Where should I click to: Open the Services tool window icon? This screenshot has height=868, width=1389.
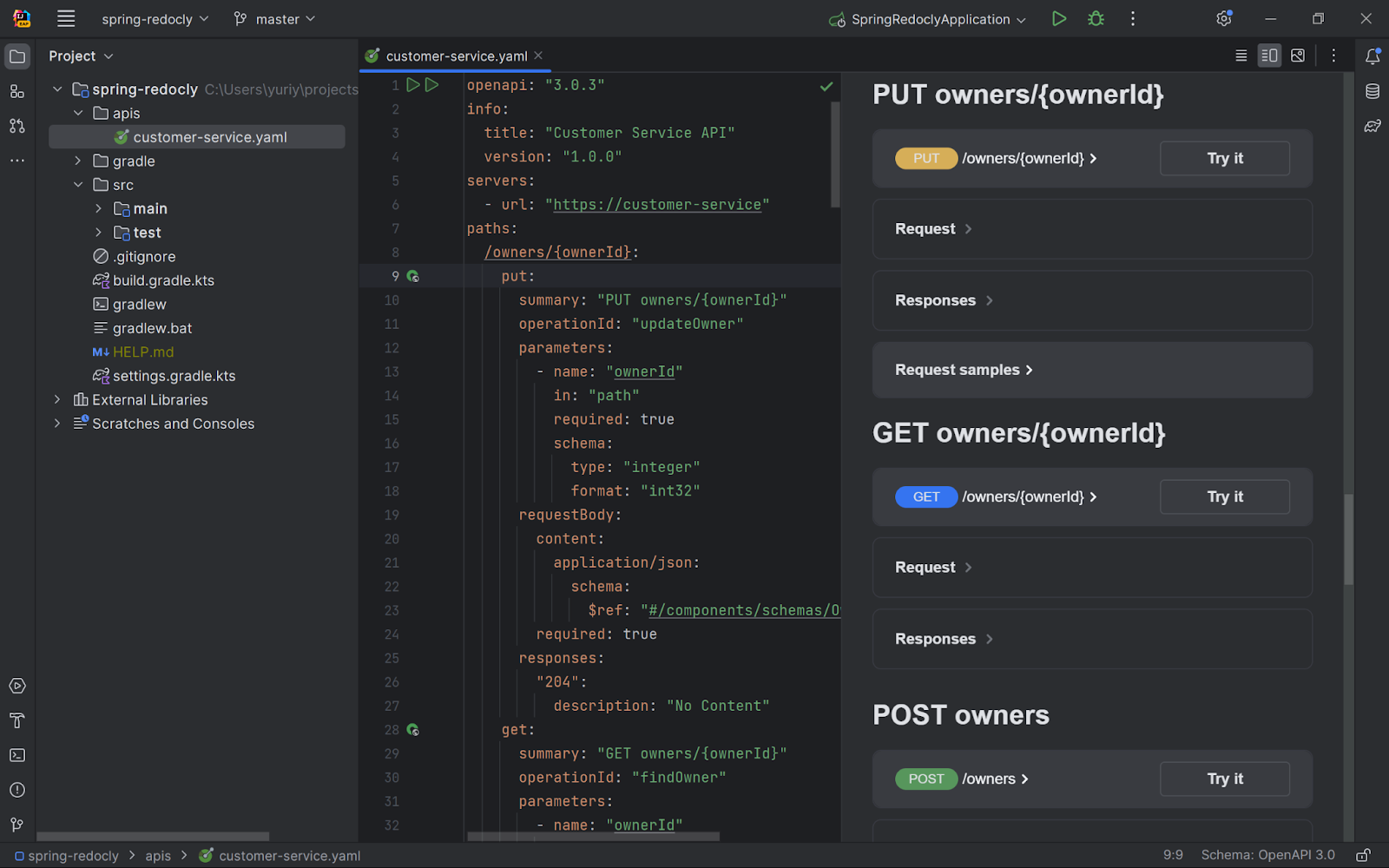pyautogui.click(x=17, y=686)
